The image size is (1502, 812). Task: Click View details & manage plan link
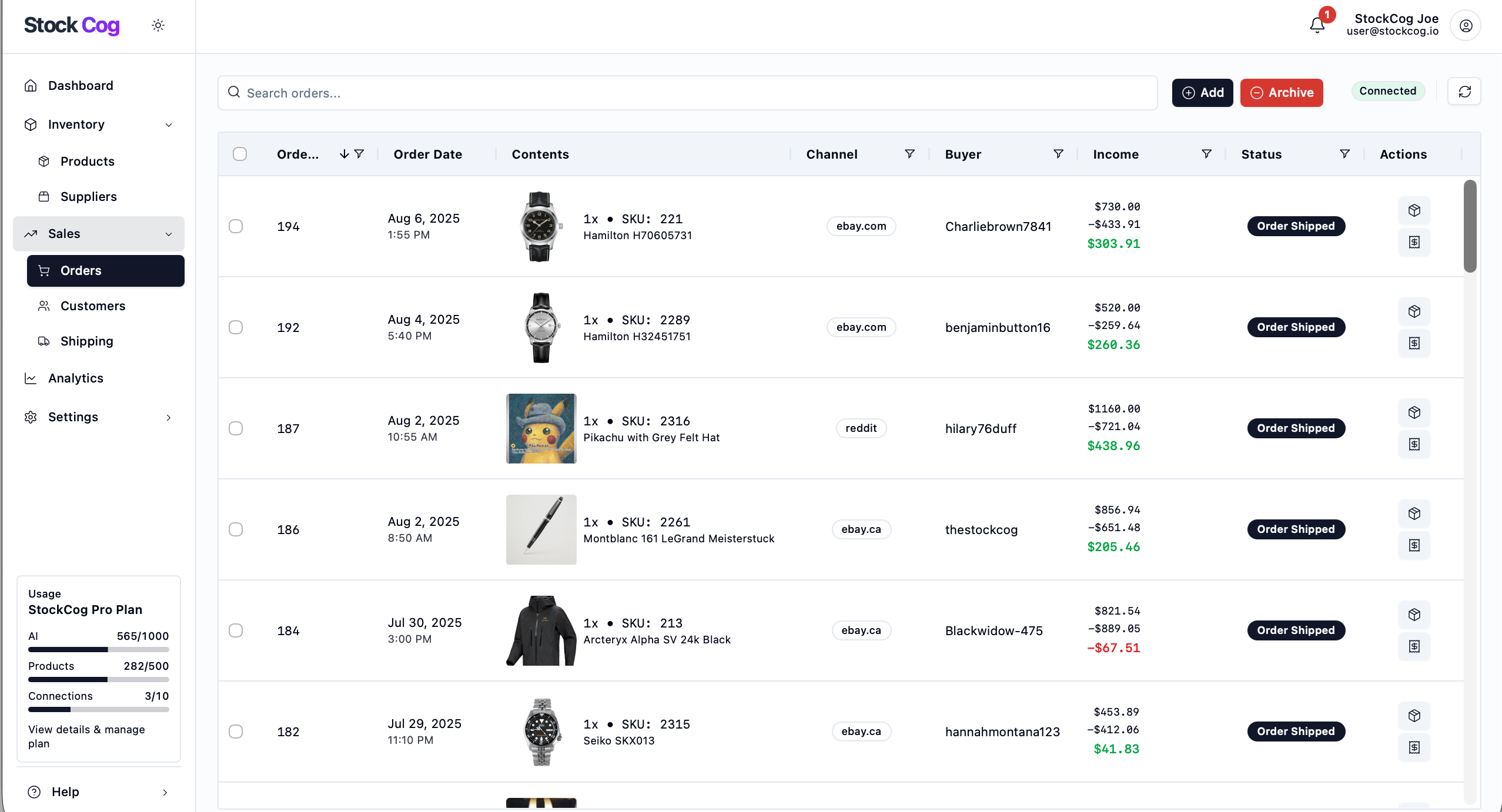click(x=86, y=736)
